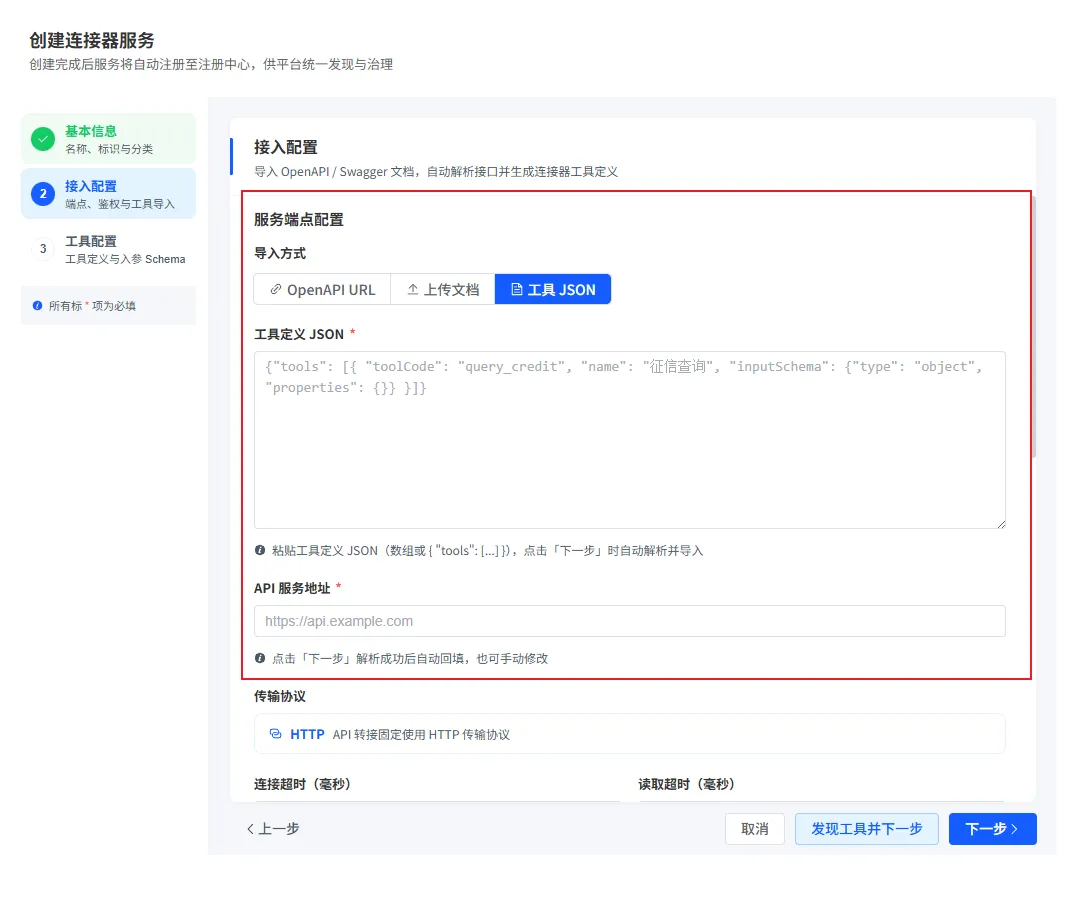
Task: Click the HTTP protocol name text
Action: coord(307,734)
